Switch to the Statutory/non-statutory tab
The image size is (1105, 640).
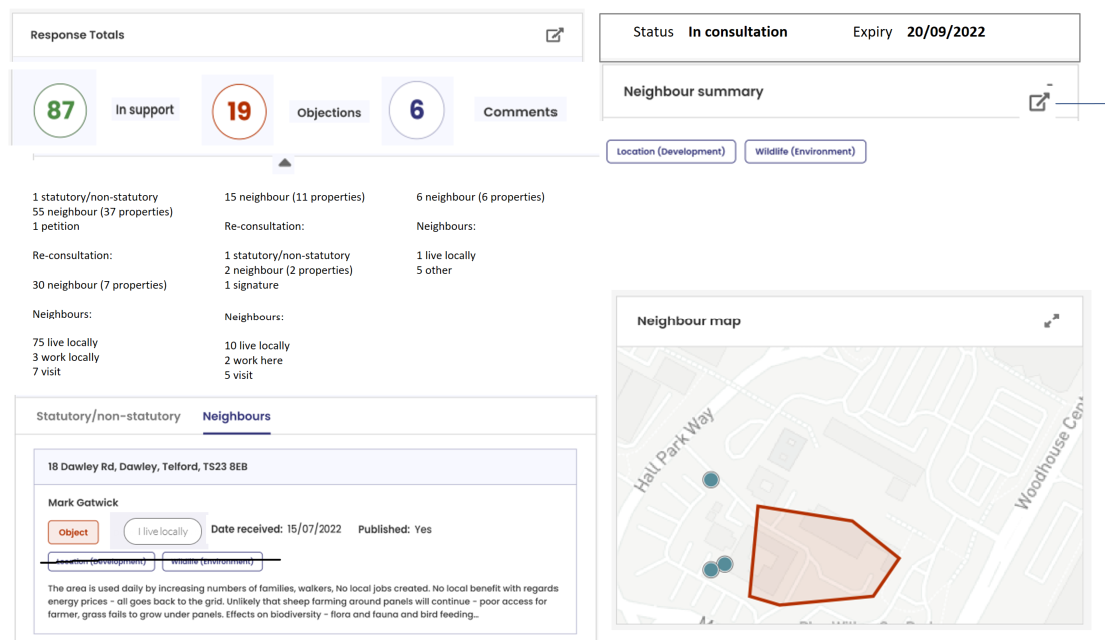111,417
